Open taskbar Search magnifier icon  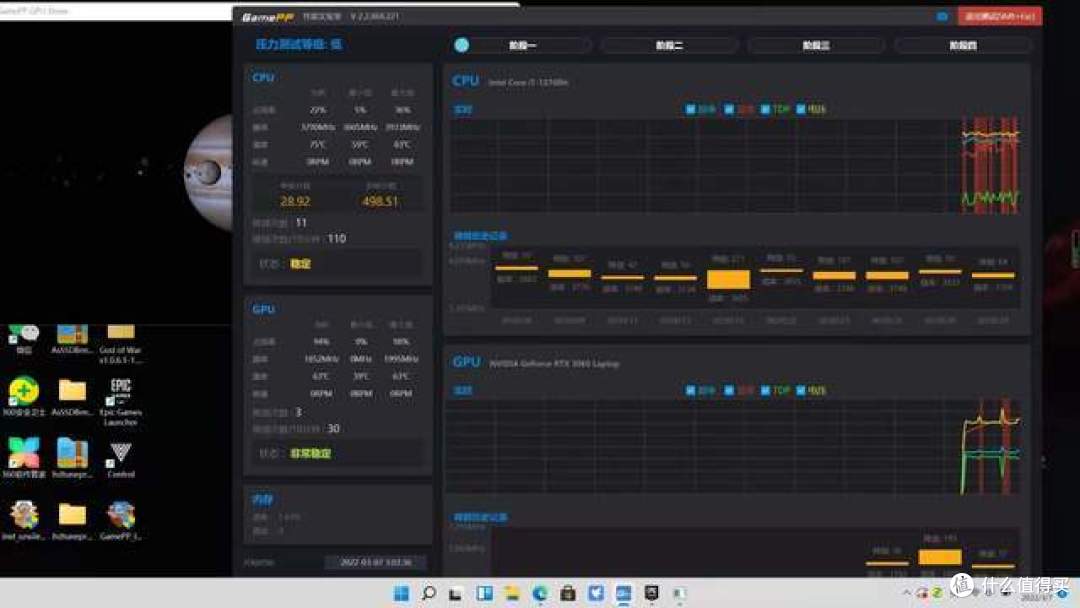(428, 594)
